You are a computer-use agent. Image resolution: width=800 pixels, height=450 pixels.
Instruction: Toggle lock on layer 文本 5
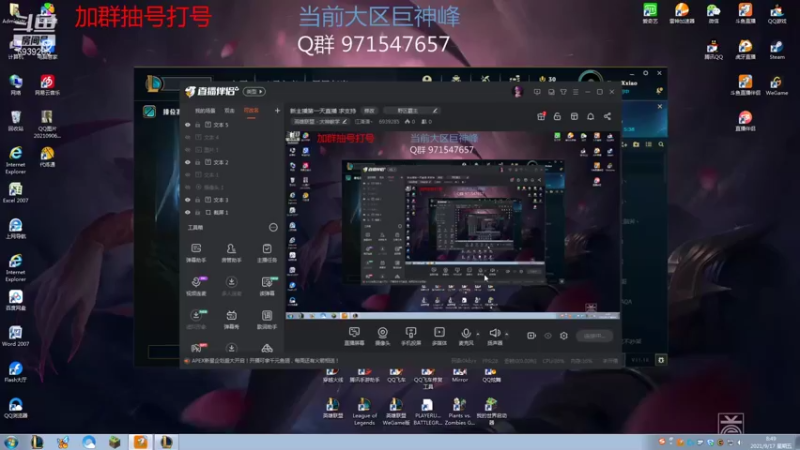click(x=197, y=124)
